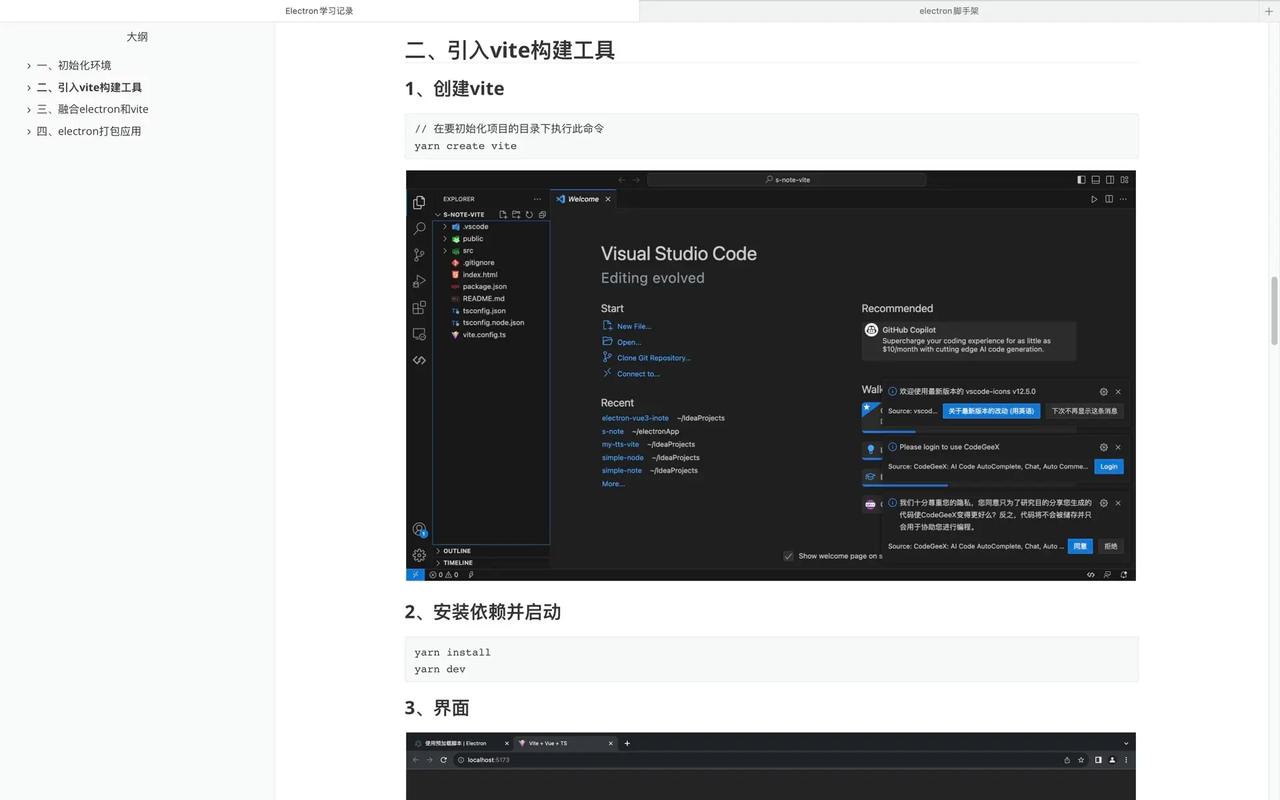Select '使用预加载脚本 | Electron' browser tab
This screenshot has width=1280, height=800.
coord(461,743)
